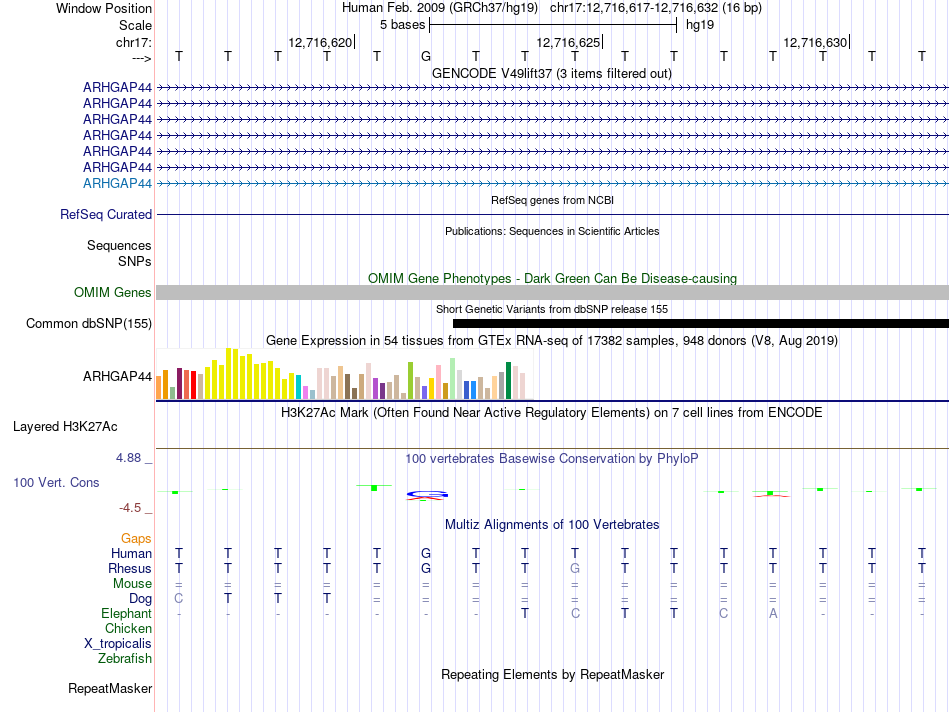Screen dimensions: 950x712
Task: Select the X_tropicalis alignment row label
Action: pos(118,644)
